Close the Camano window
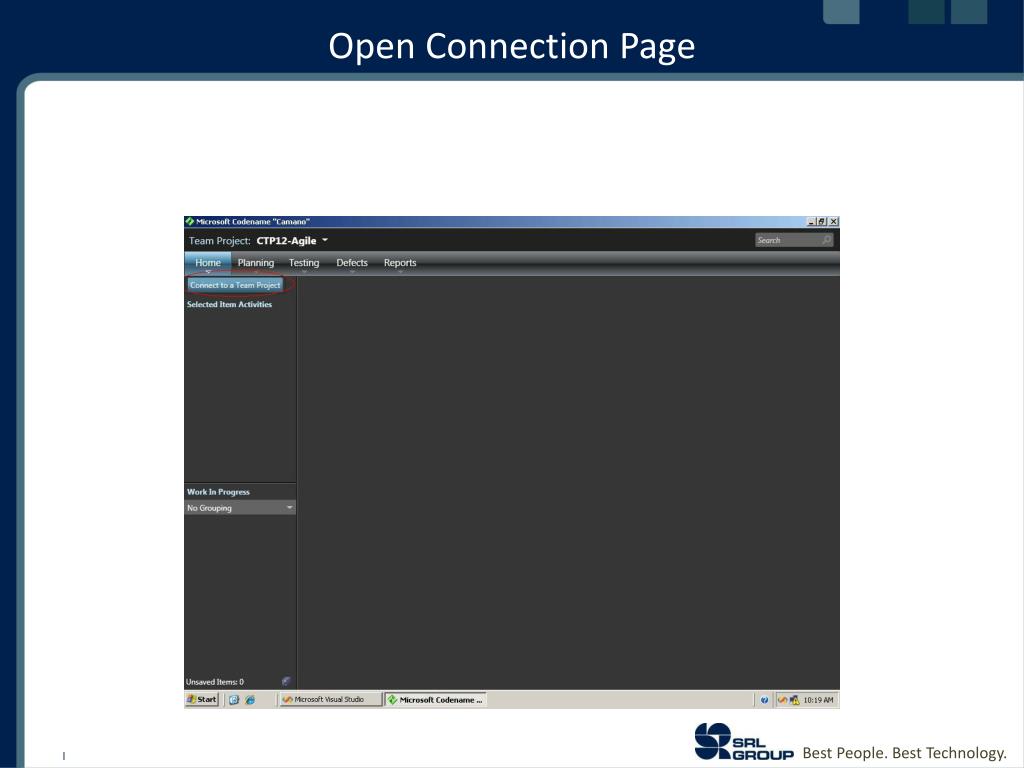 pos(833,222)
